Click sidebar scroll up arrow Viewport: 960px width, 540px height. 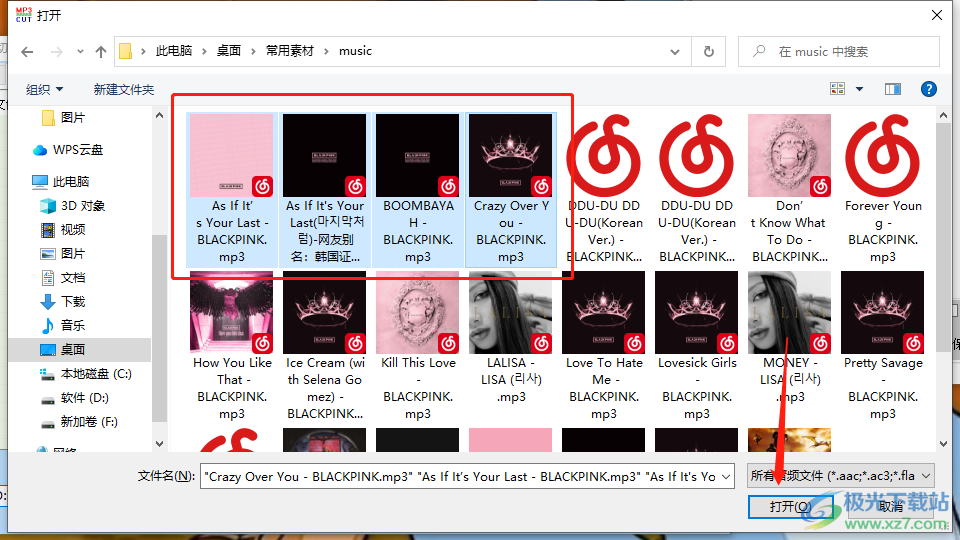159,115
